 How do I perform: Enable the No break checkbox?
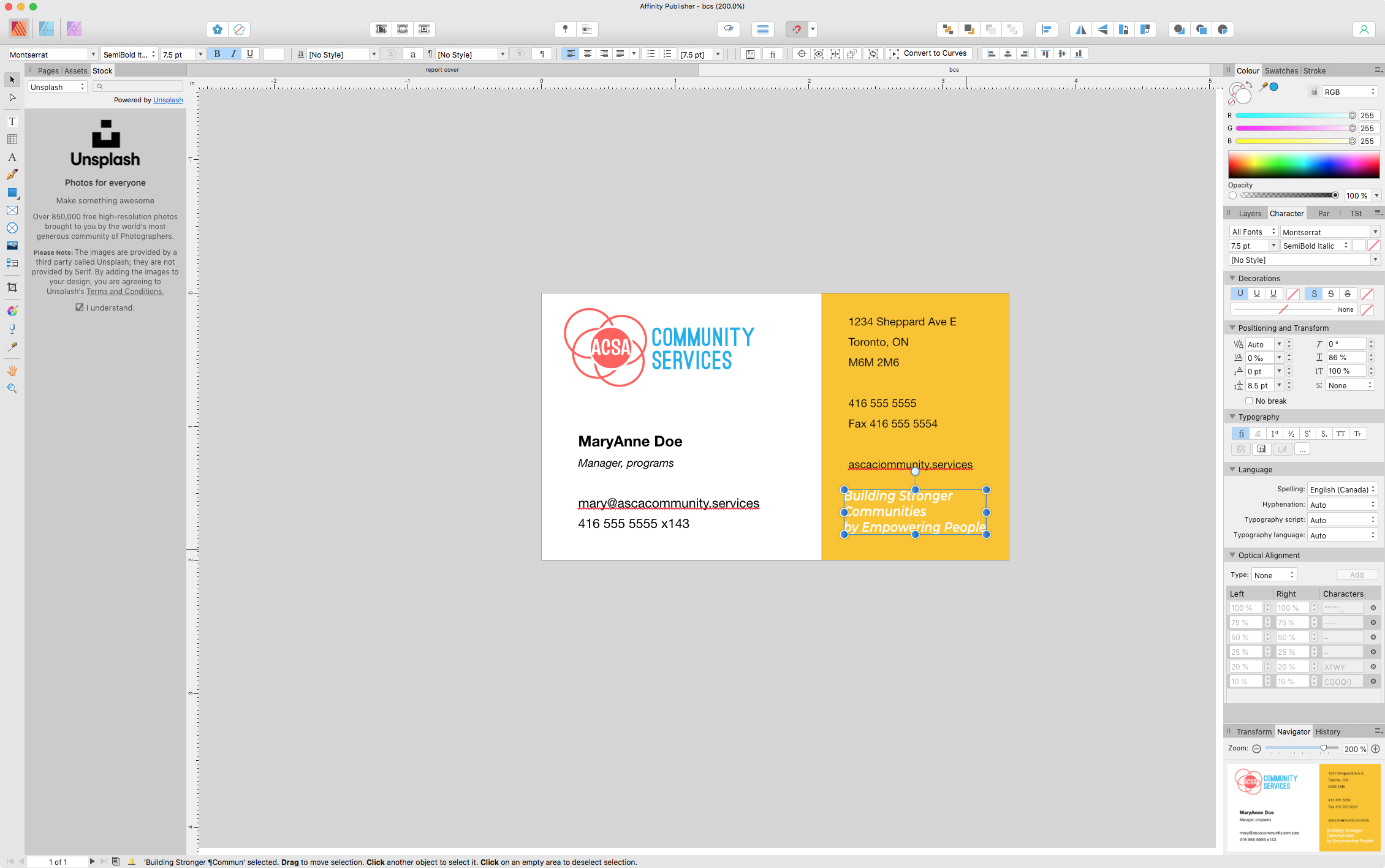tap(1248, 401)
